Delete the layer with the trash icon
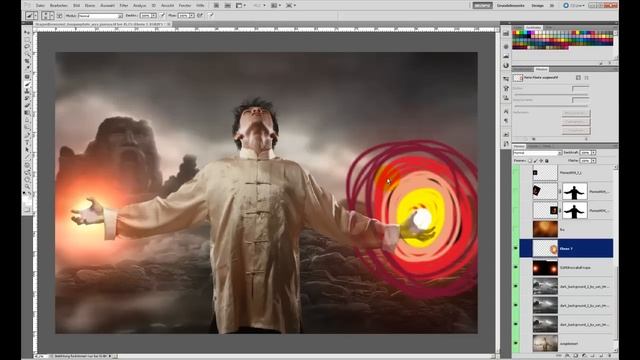The height and width of the screenshot is (360, 640). click(610, 356)
